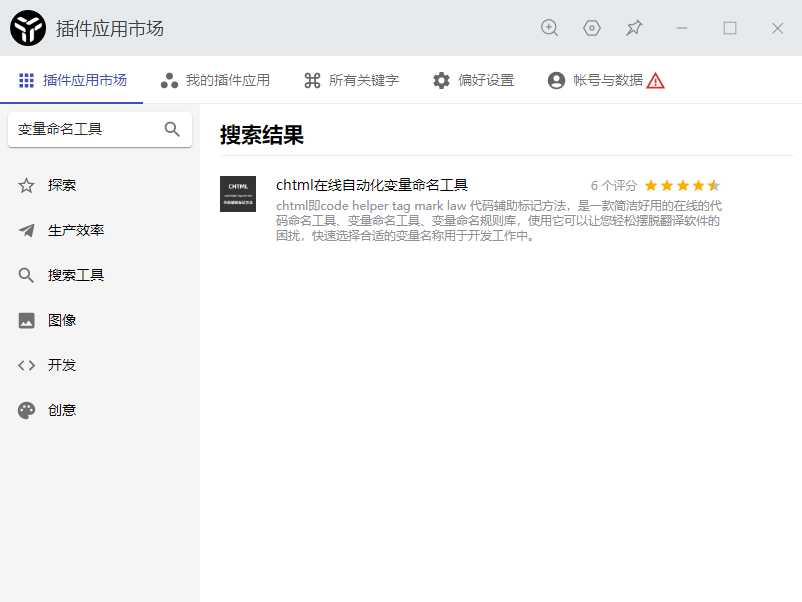Click the uTools logo in the title bar
This screenshot has width=802, height=602.
click(28, 28)
